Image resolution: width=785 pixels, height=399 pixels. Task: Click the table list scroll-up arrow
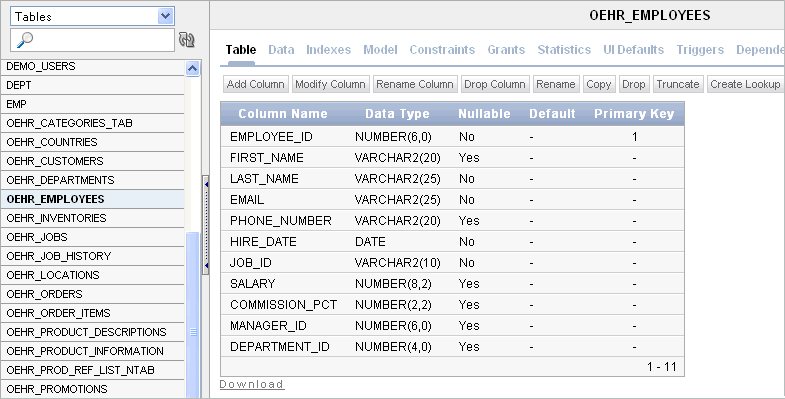pos(192,69)
